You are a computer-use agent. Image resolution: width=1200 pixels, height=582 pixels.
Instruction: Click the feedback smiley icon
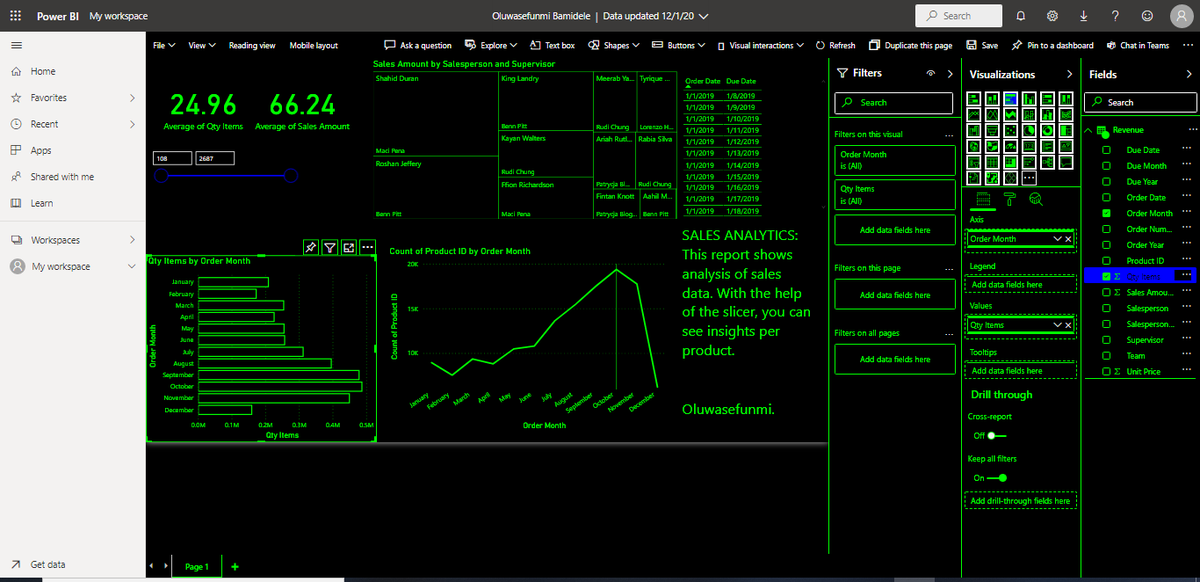pos(1147,16)
